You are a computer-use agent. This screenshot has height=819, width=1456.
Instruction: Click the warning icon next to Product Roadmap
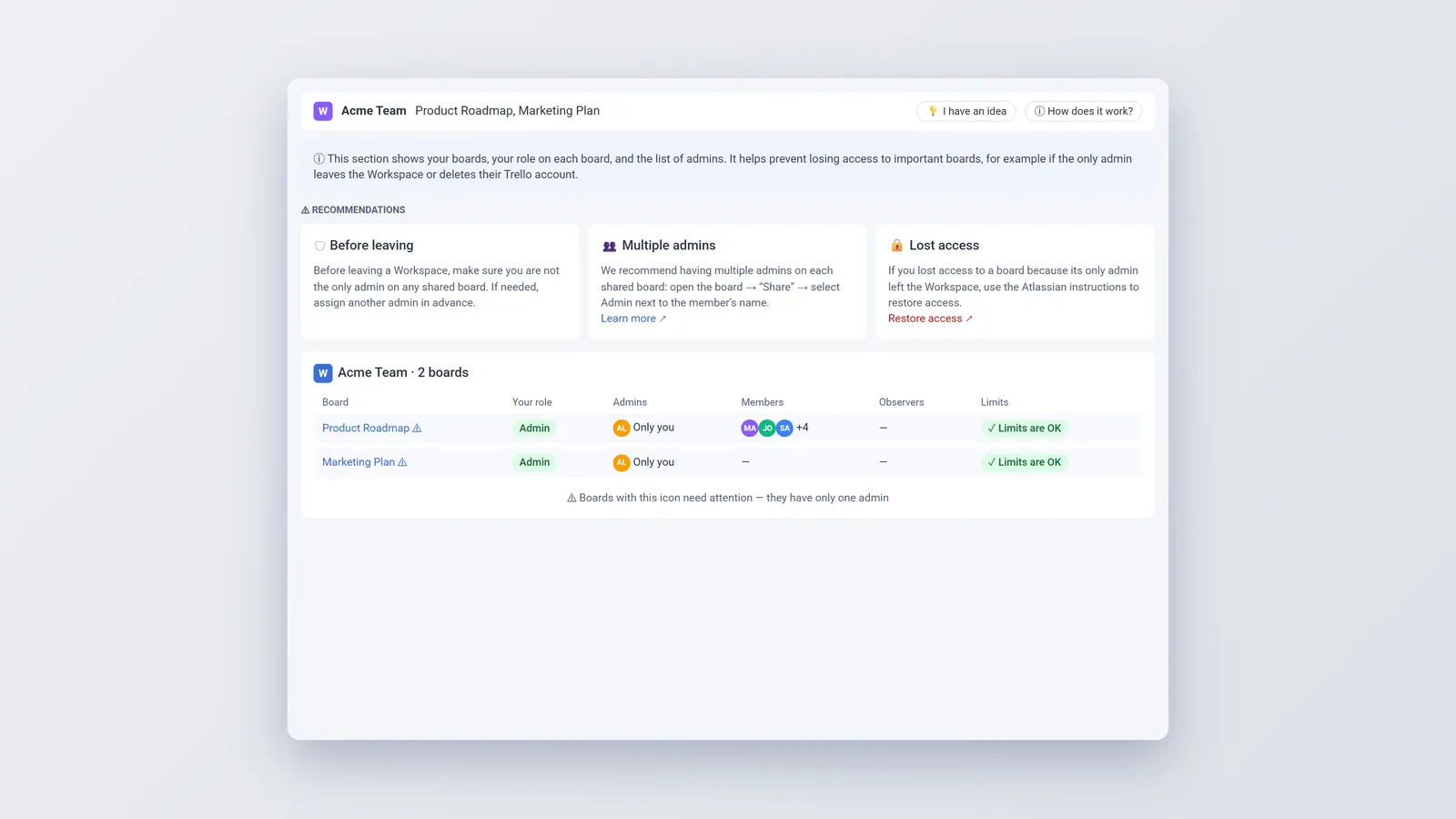pos(417,428)
